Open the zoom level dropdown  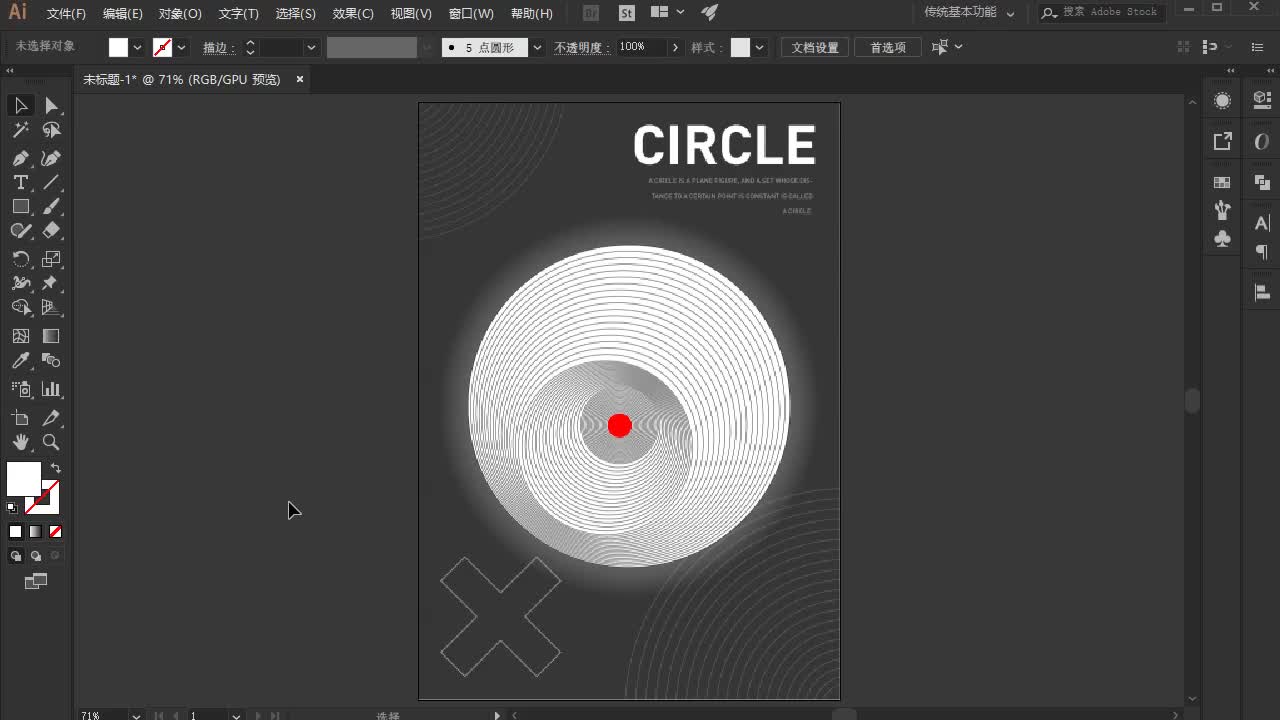[135, 715]
